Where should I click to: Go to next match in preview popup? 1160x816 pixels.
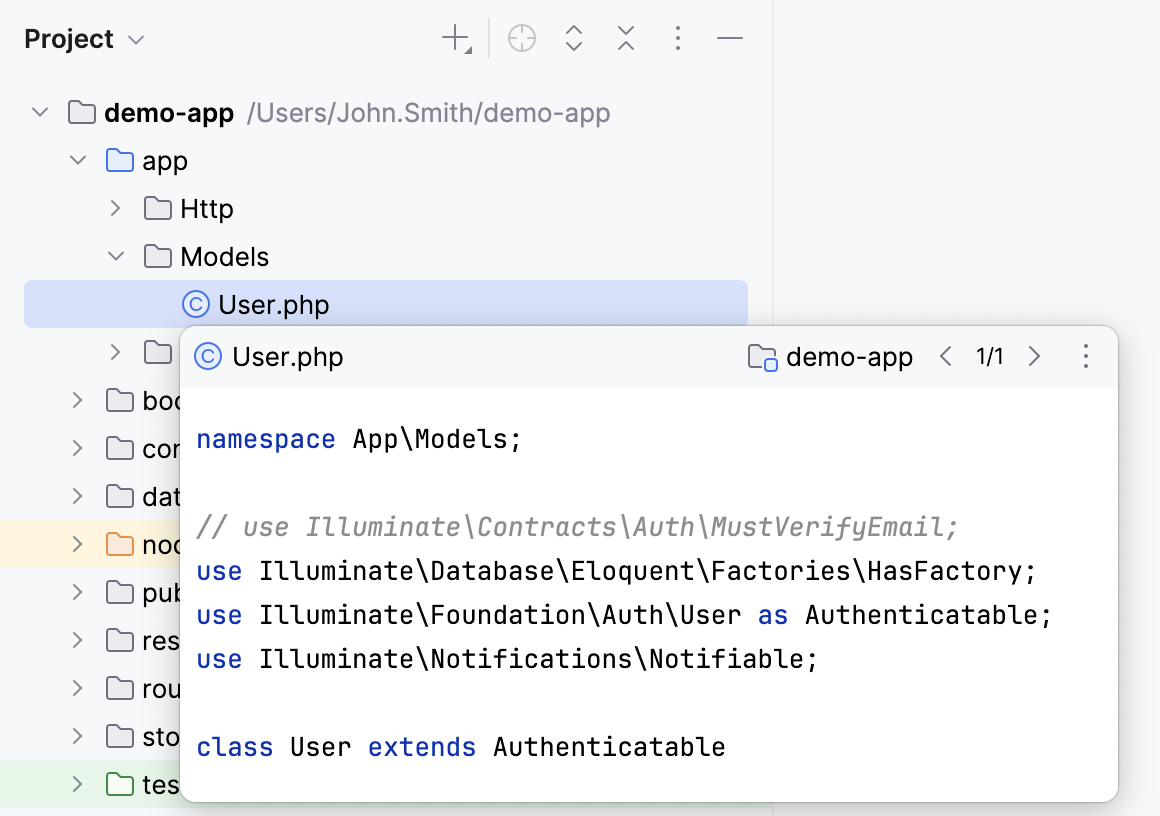1035,356
